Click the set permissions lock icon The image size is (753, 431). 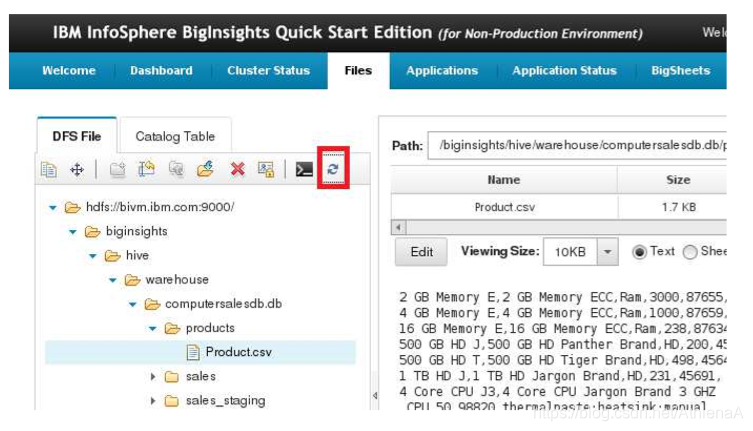[266, 169]
